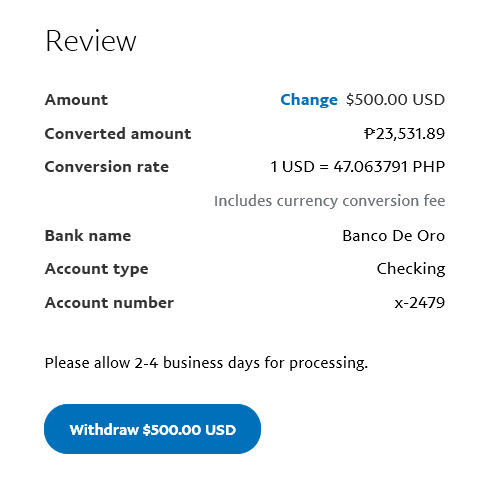Select the Account type label
The width and height of the screenshot is (496, 483).
pos(97,269)
